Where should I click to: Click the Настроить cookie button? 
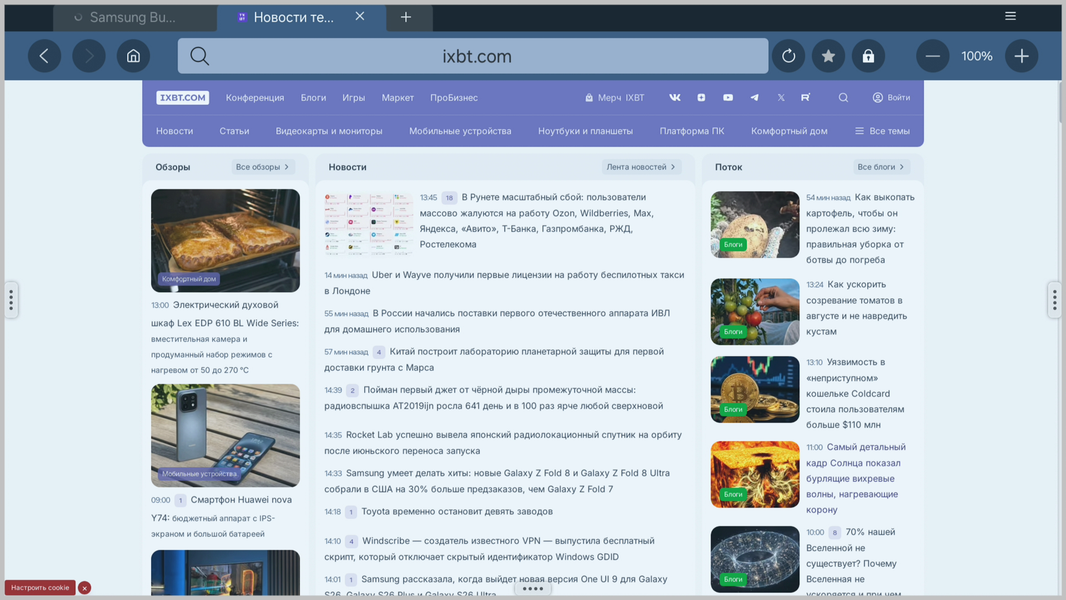(x=40, y=588)
